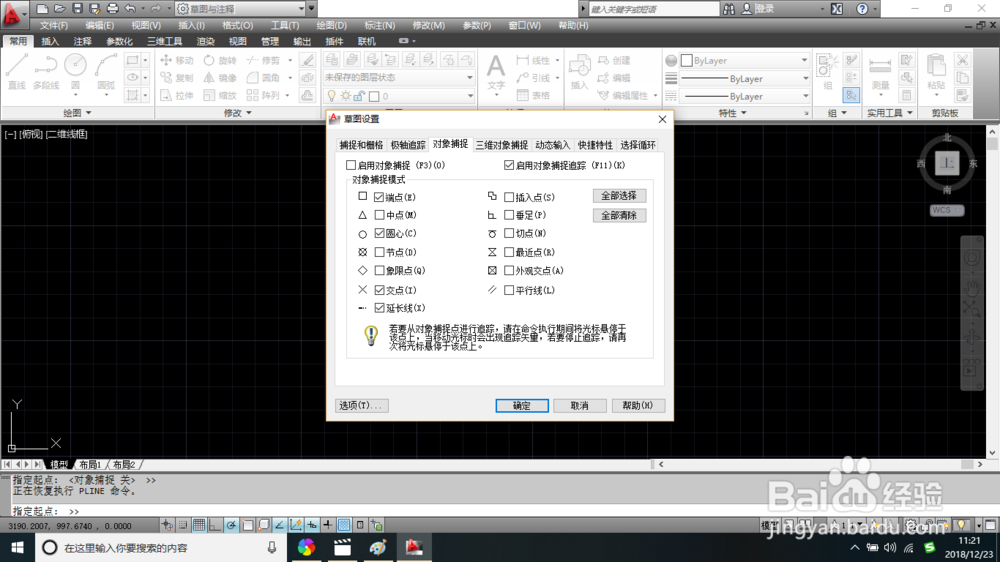The image size is (1000, 562).
Task: Enable object snap (启用对象捕捉 F3) checkbox
Action: [351, 165]
